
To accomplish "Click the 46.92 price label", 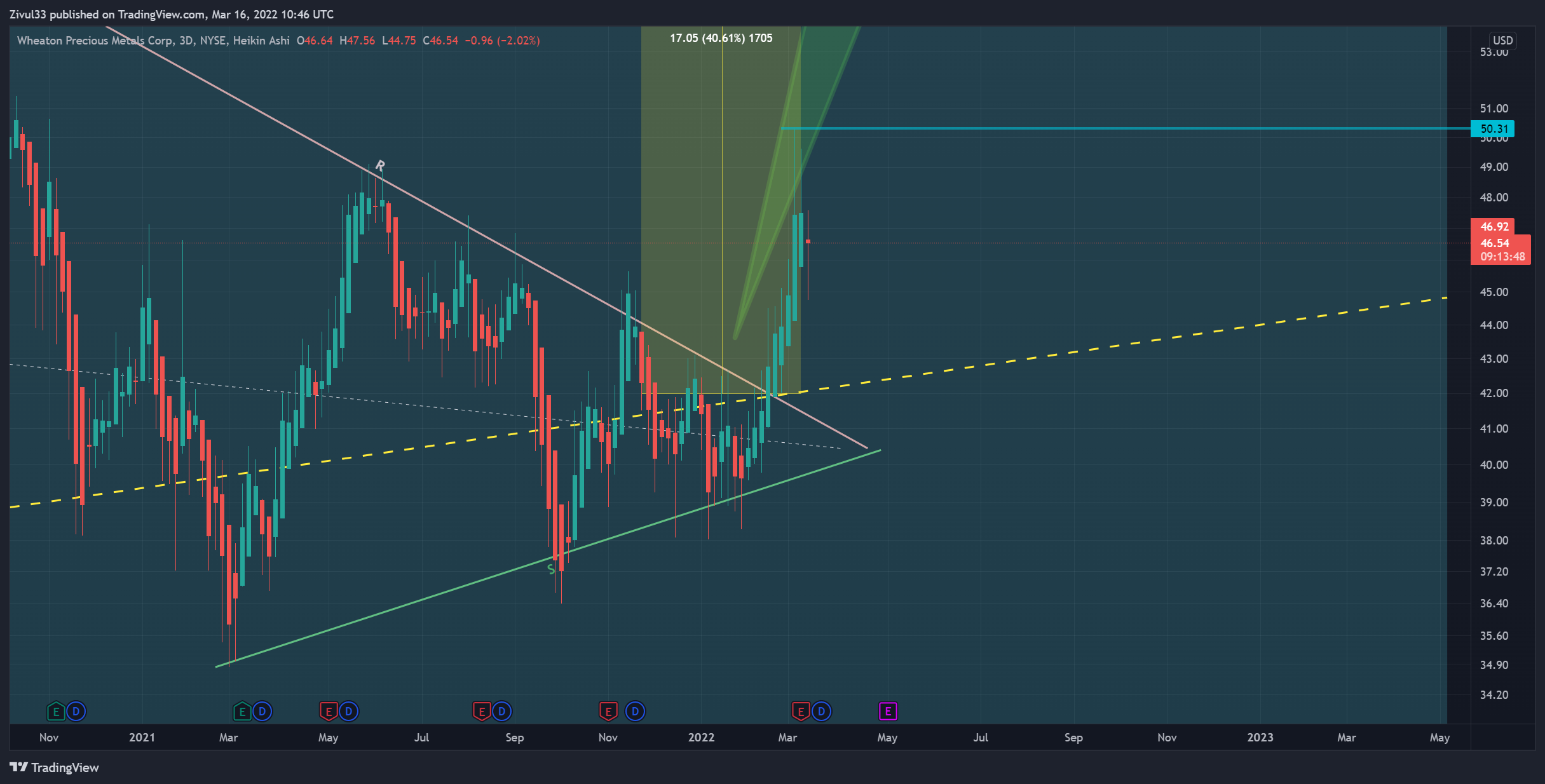I will (1493, 227).
